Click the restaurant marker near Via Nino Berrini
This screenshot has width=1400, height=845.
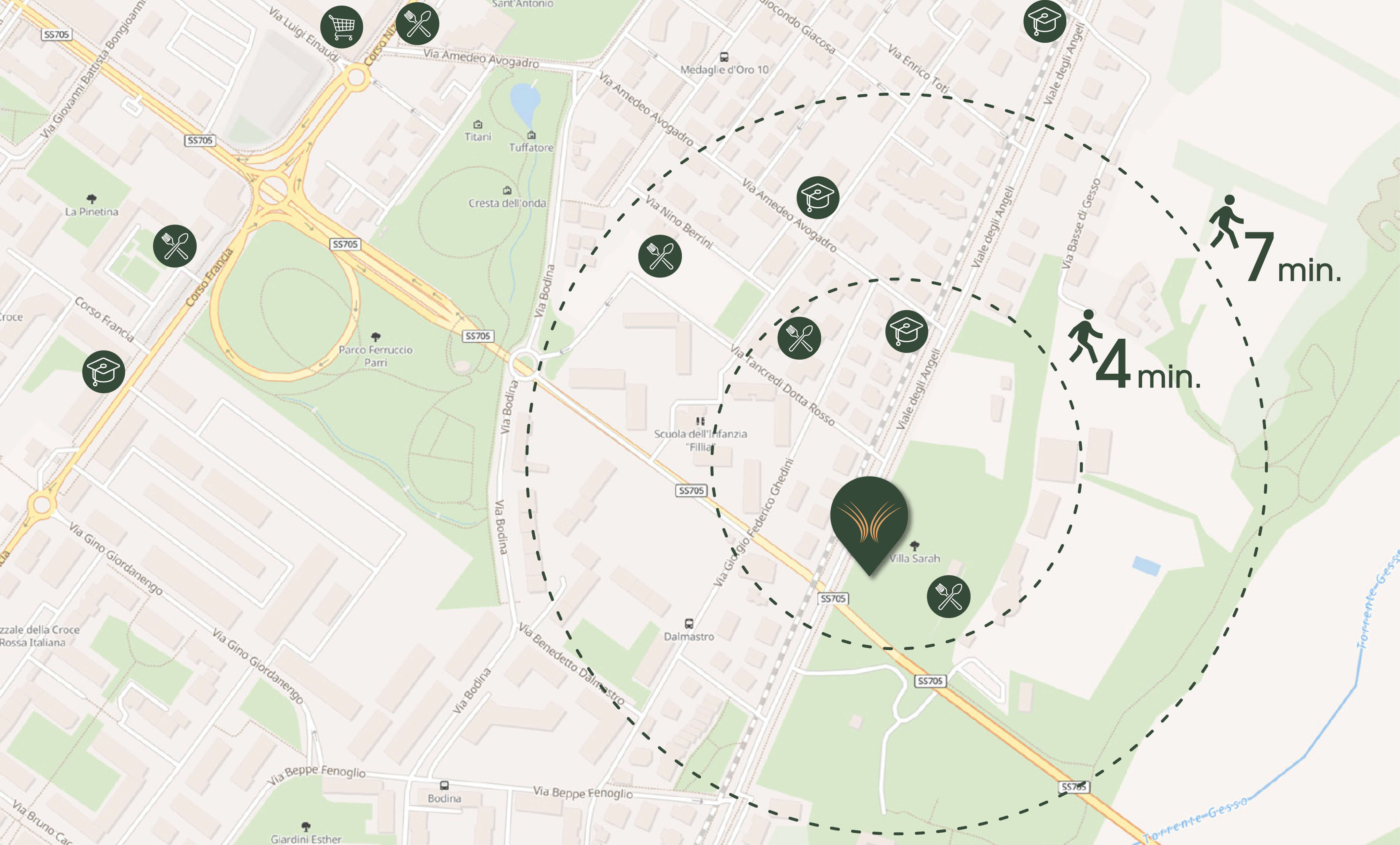tap(660, 256)
